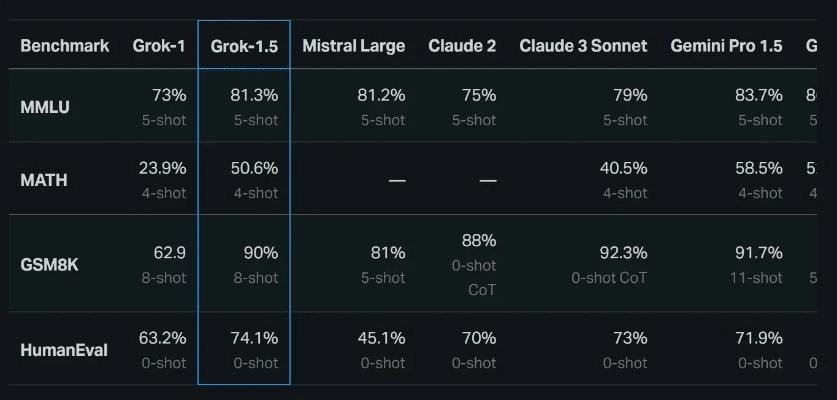Viewport: 837px width, 400px height.
Task: Select the Grok-1 column header
Action: 159,46
